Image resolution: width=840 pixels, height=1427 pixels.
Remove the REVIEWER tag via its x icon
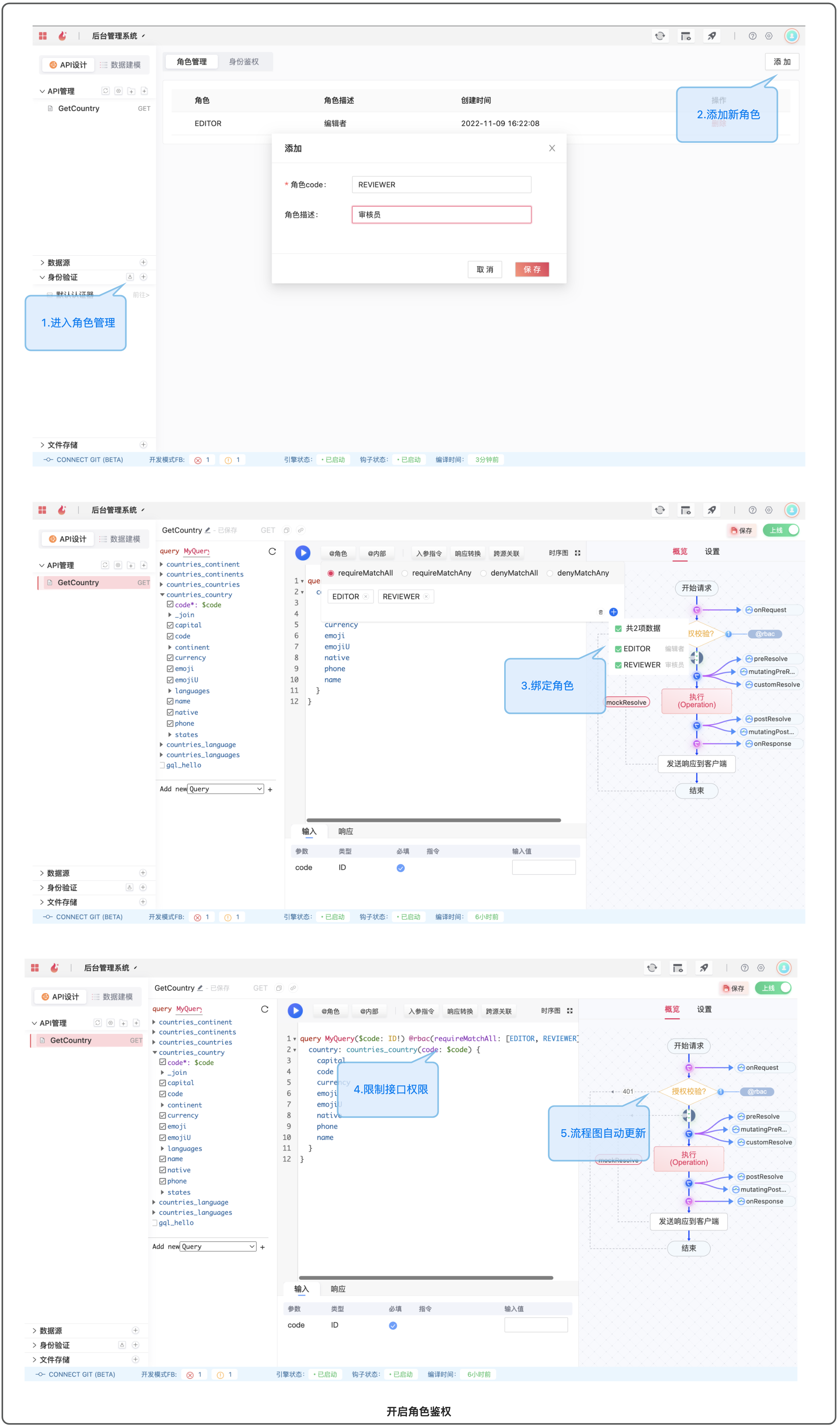click(427, 596)
